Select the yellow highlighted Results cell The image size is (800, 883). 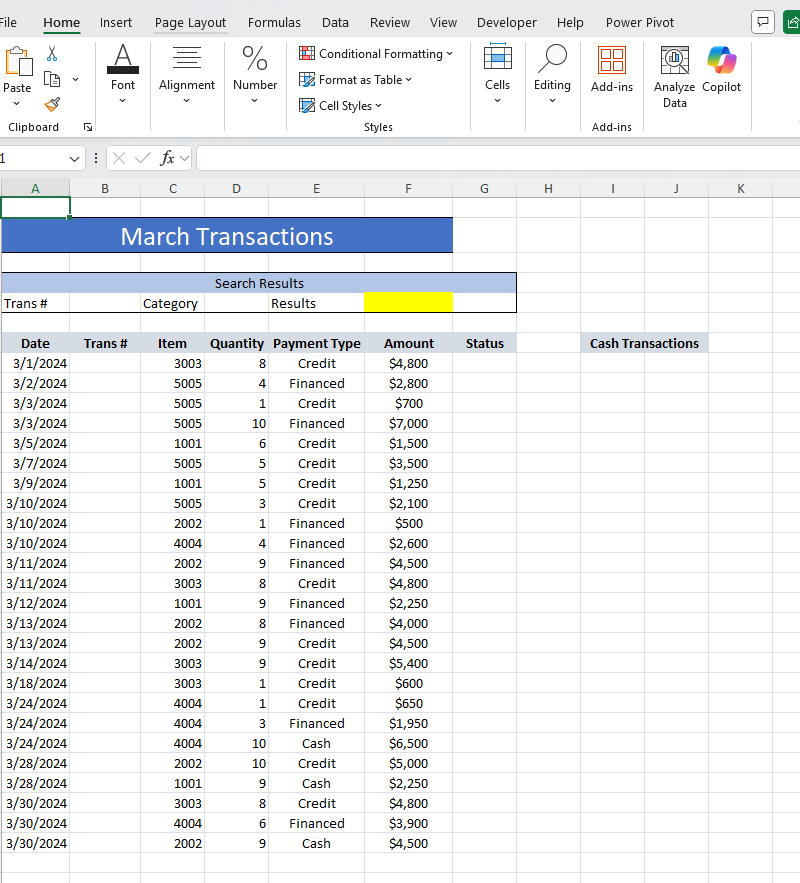(408, 302)
